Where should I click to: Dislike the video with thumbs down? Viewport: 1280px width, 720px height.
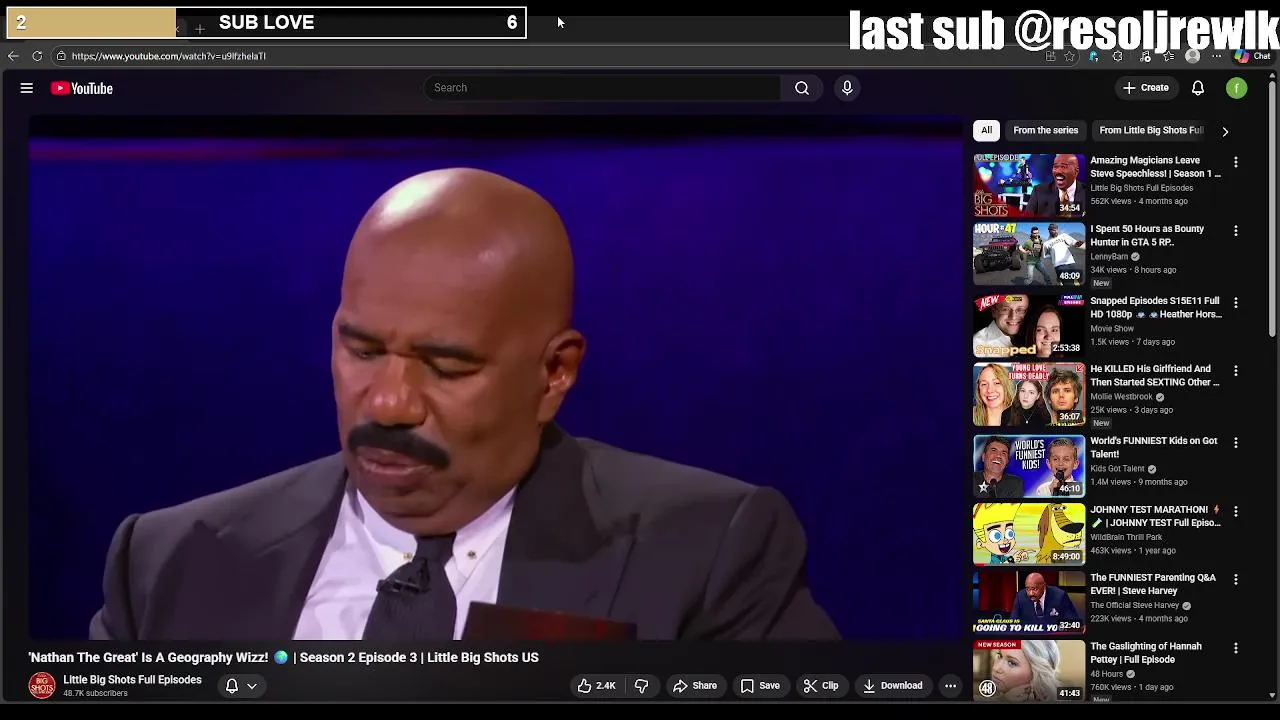(641, 685)
